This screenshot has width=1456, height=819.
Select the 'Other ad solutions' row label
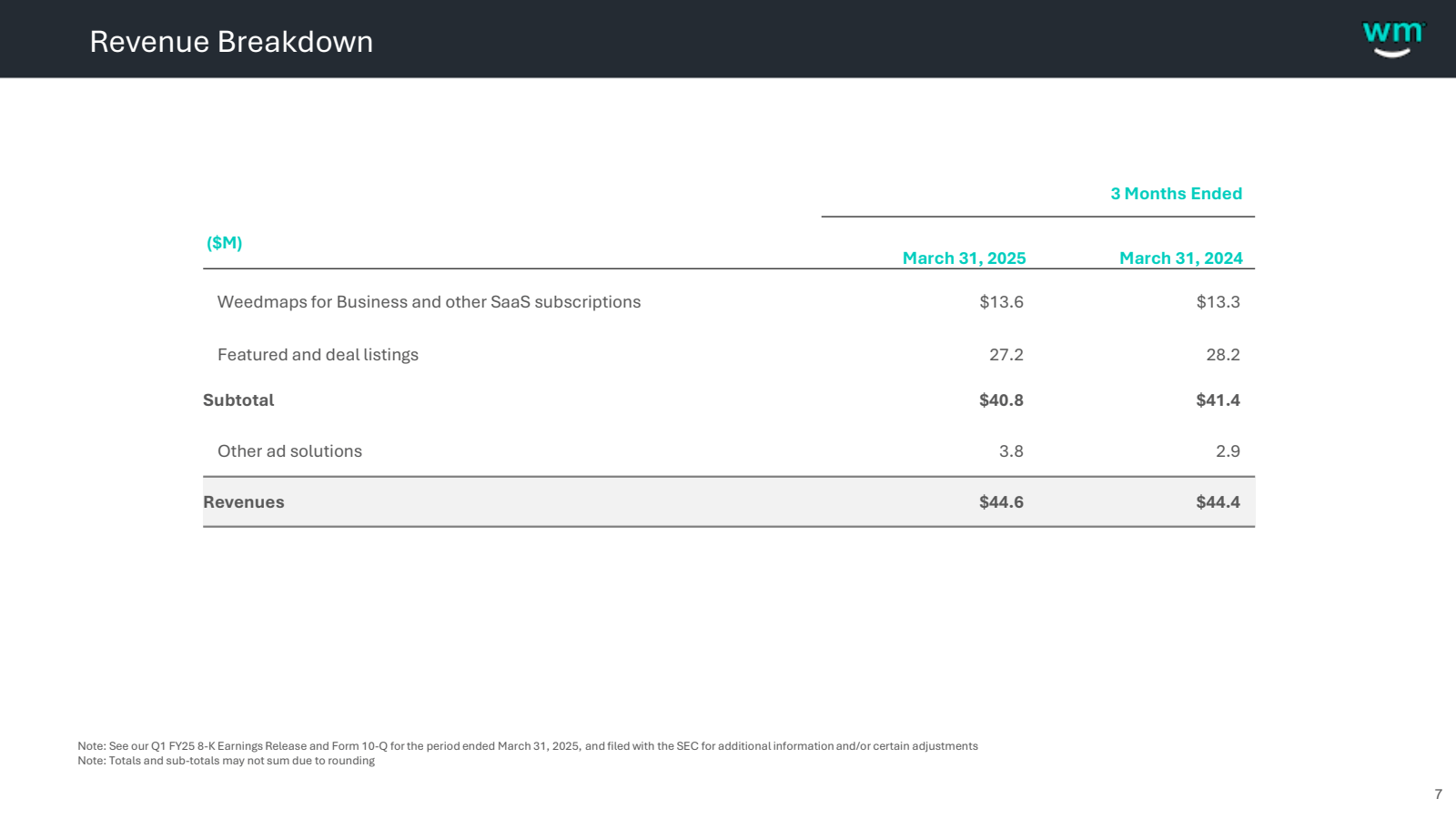tap(289, 451)
